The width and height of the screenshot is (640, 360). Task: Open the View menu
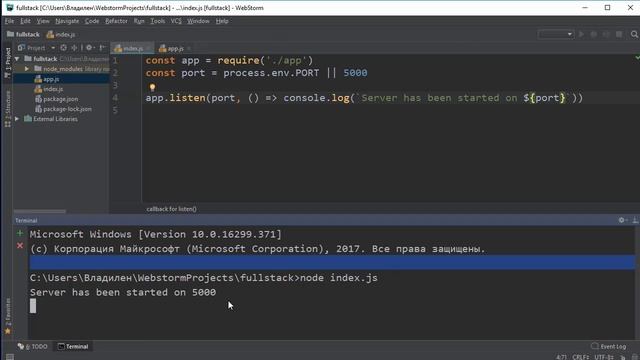(43, 21)
